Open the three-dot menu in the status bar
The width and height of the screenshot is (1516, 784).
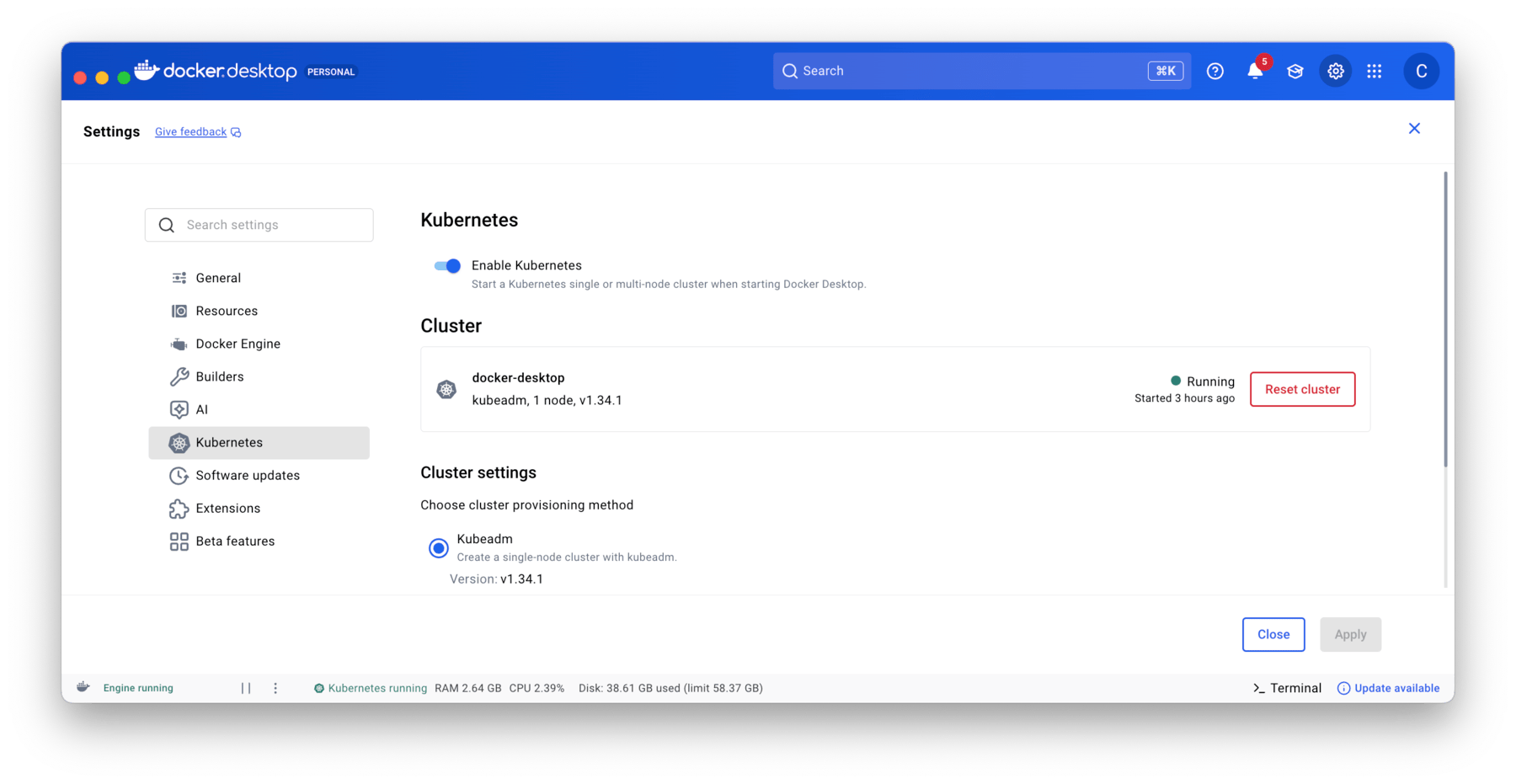coord(275,687)
